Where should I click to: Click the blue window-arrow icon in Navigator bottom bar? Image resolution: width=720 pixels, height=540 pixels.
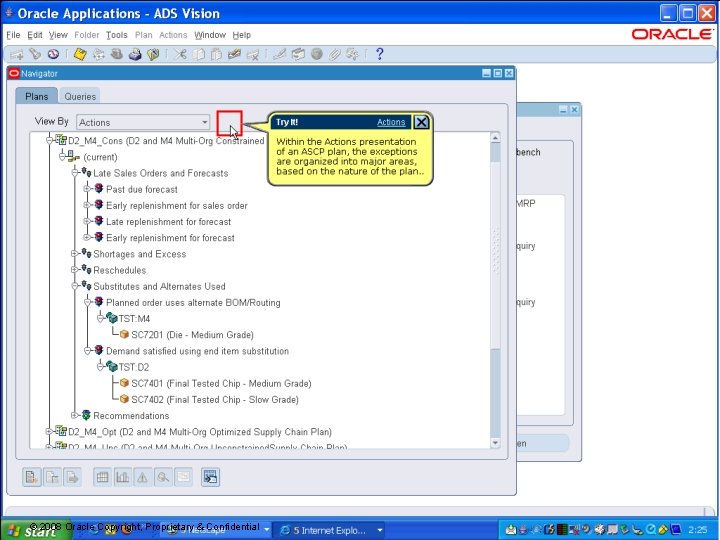210,478
